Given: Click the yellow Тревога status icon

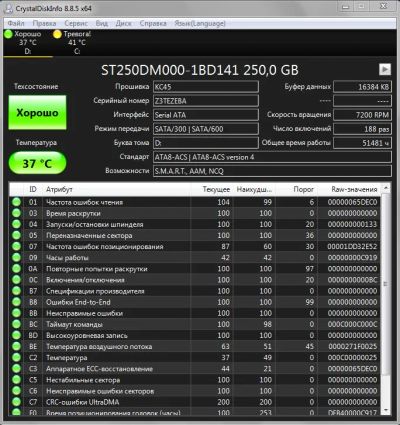Looking at the screenshot, I should pyautogui.click(x=57, y=34).
